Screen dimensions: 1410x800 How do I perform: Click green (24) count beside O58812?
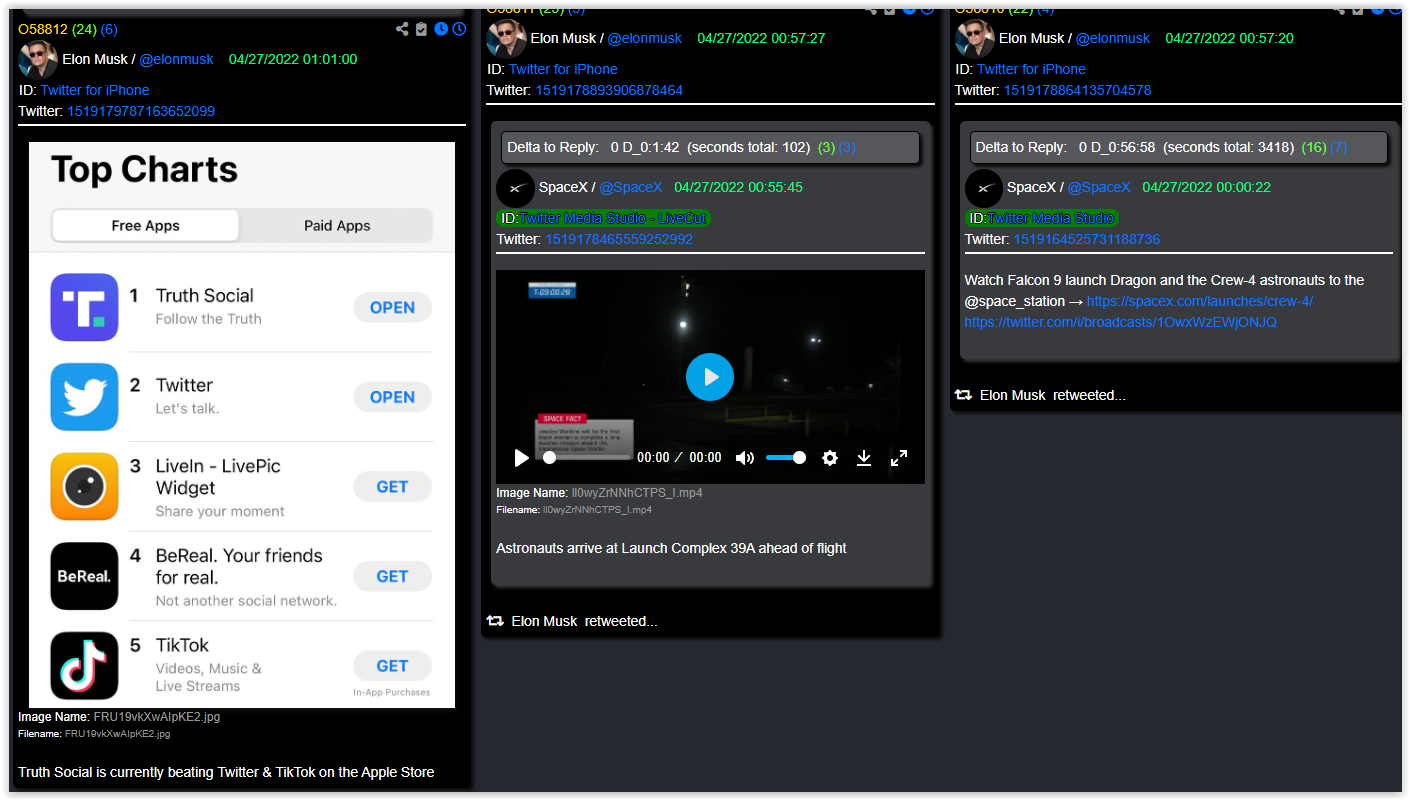tap(83, 29)
